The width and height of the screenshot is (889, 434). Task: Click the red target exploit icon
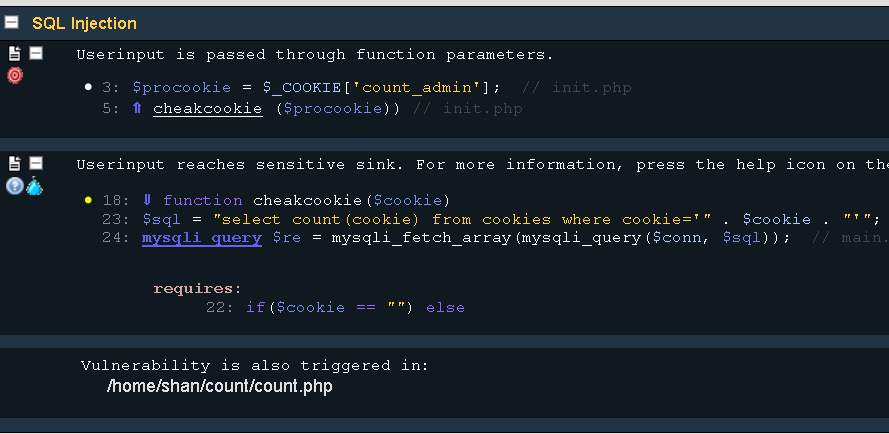coord(15,75)
